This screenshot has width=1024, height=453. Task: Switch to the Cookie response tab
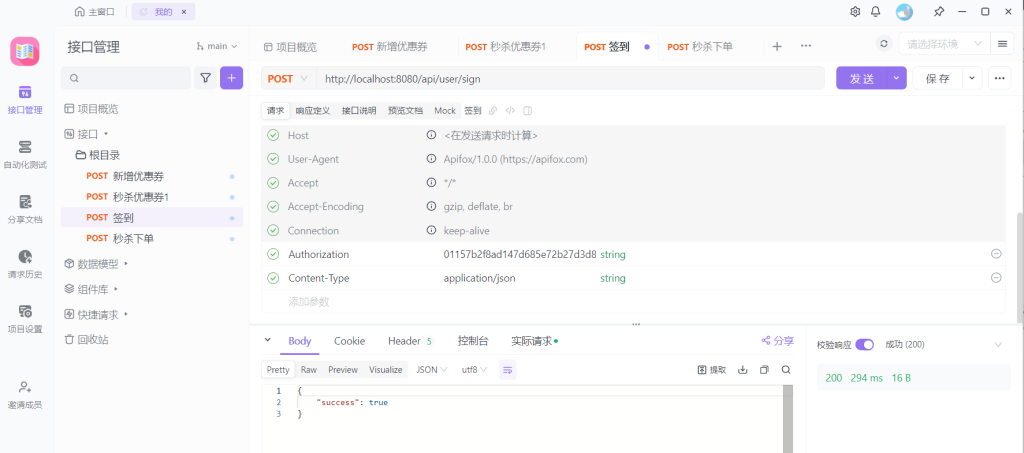[x=349, y=341]
